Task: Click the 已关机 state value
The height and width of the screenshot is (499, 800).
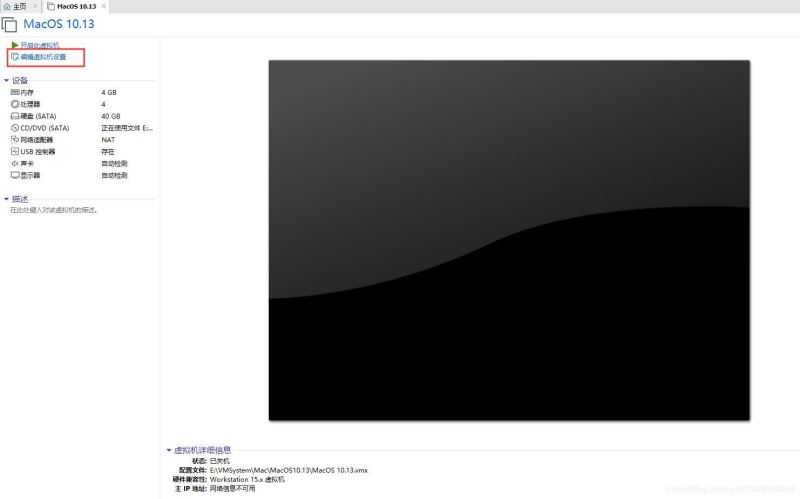Action: tap(220, 461)
